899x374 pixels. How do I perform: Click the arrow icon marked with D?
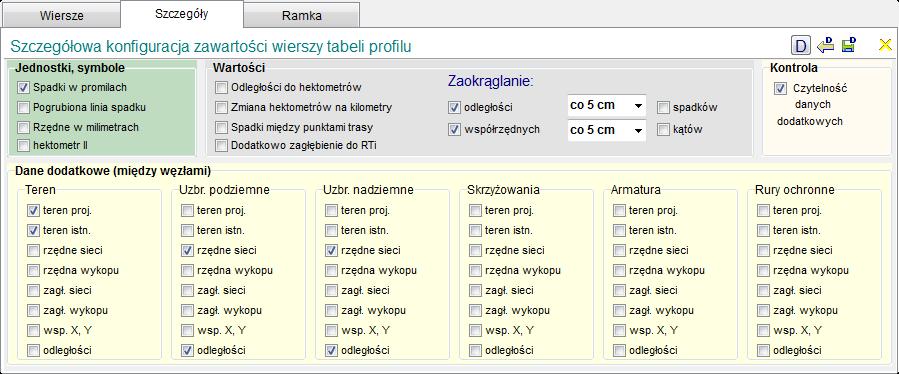pyautogui.click(x=825, y=45)
